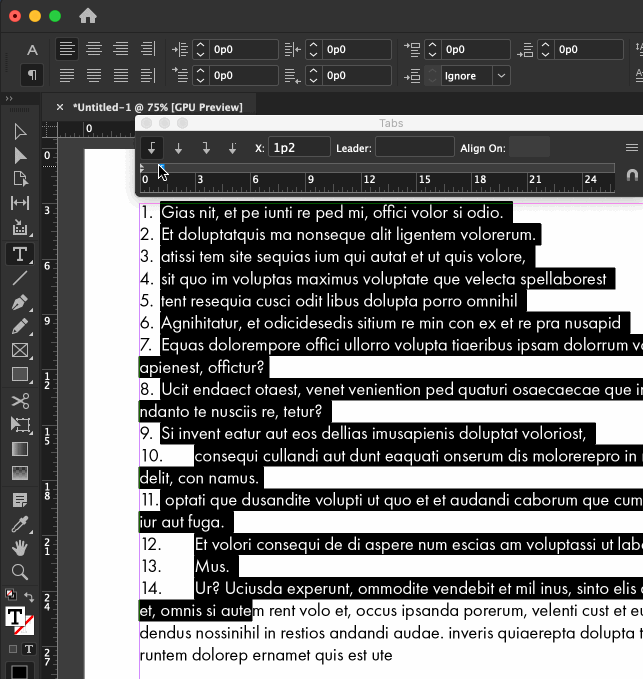Click the Home icon
The height and width of the screenshot is (679, 643).
point(87,16)
